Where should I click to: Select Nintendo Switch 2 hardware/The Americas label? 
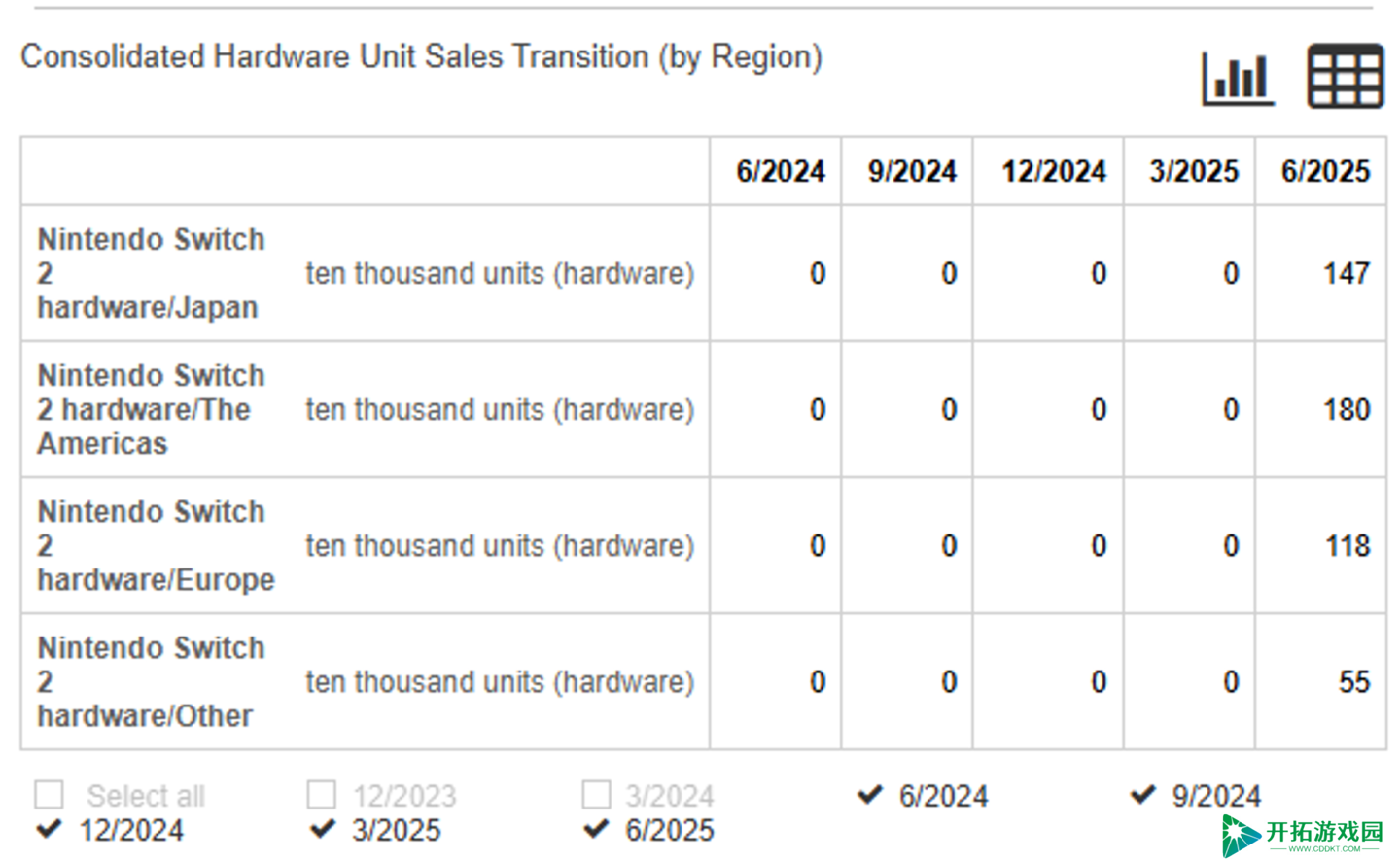coord(151,409)
